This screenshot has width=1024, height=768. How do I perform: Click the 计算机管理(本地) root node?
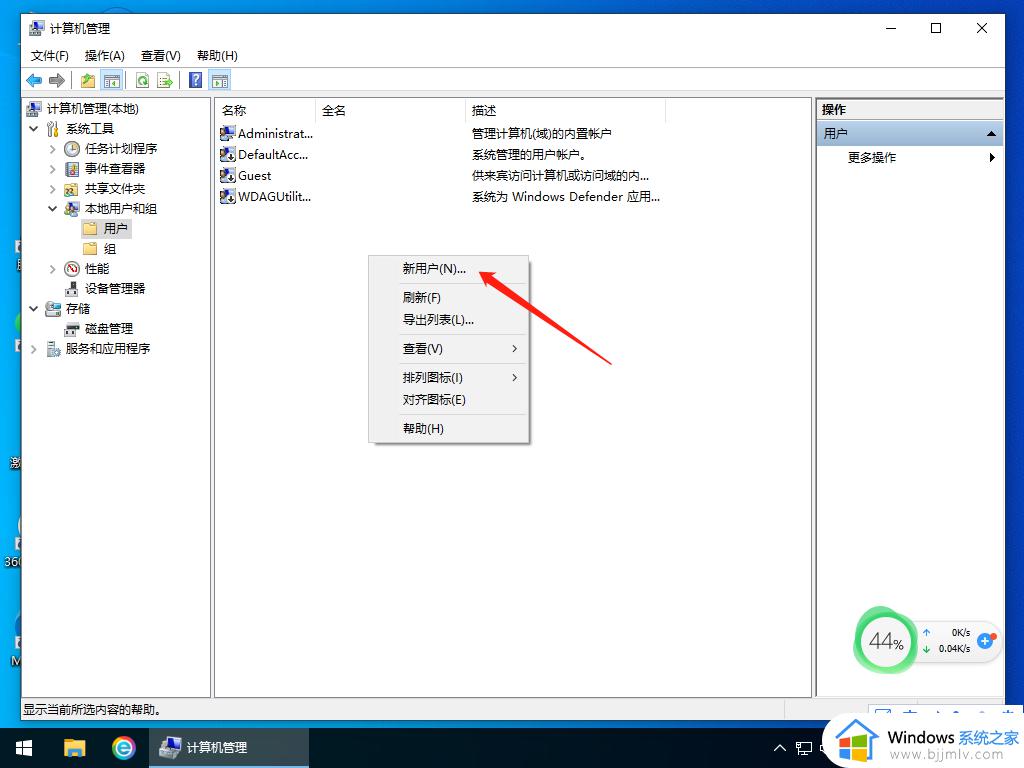92,108
